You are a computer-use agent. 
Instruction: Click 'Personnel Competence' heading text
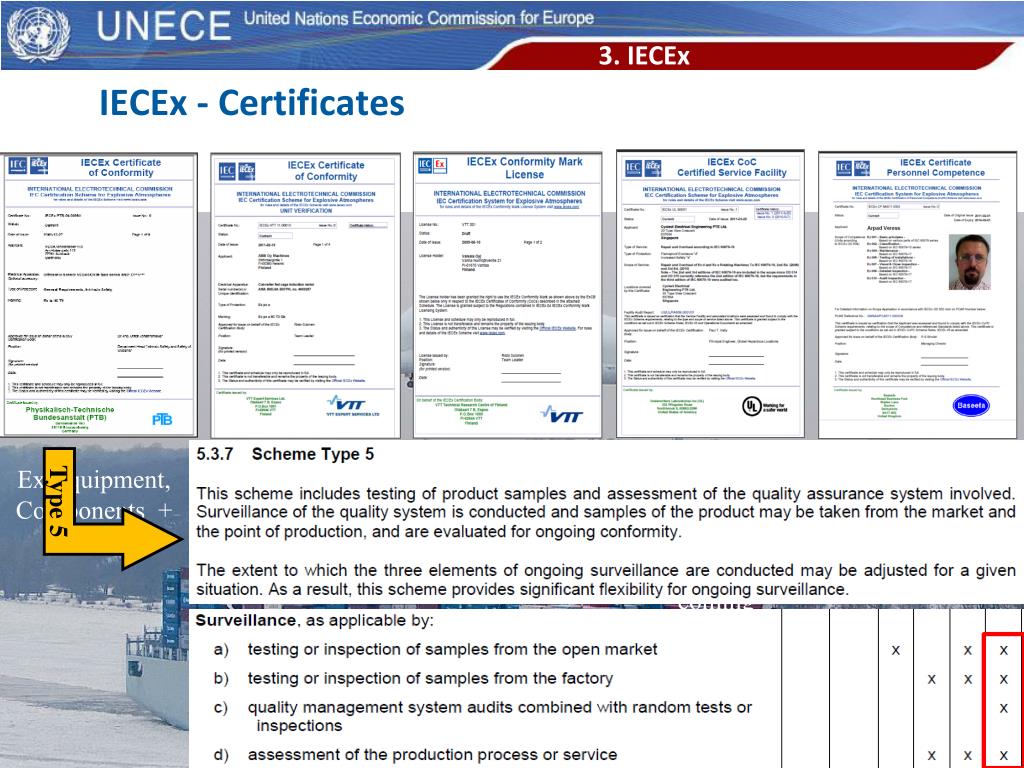click(x=935, y=172)
